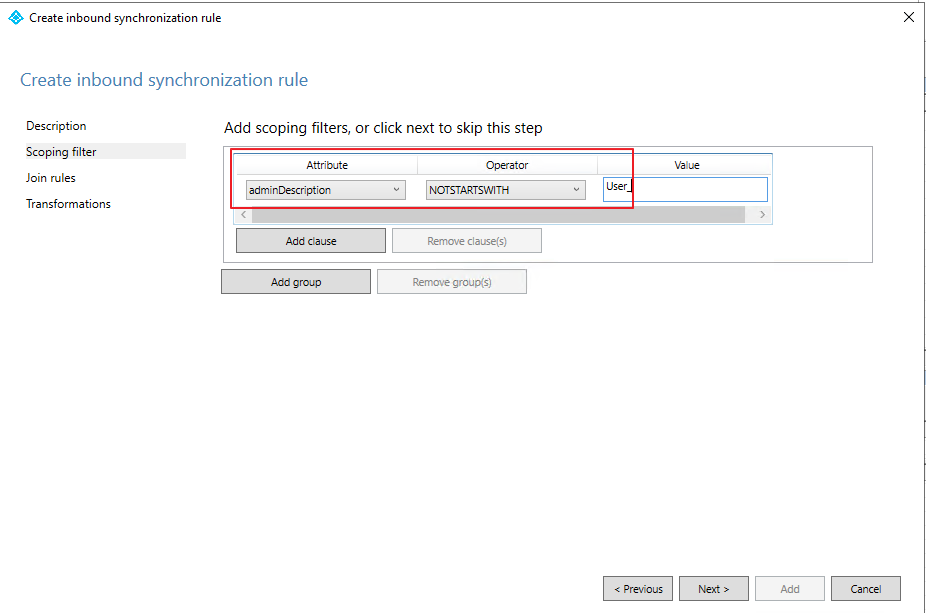The width and height of the screenshot is (926, 613).
Task: Click the Add group button
Action: pos(296,282)
